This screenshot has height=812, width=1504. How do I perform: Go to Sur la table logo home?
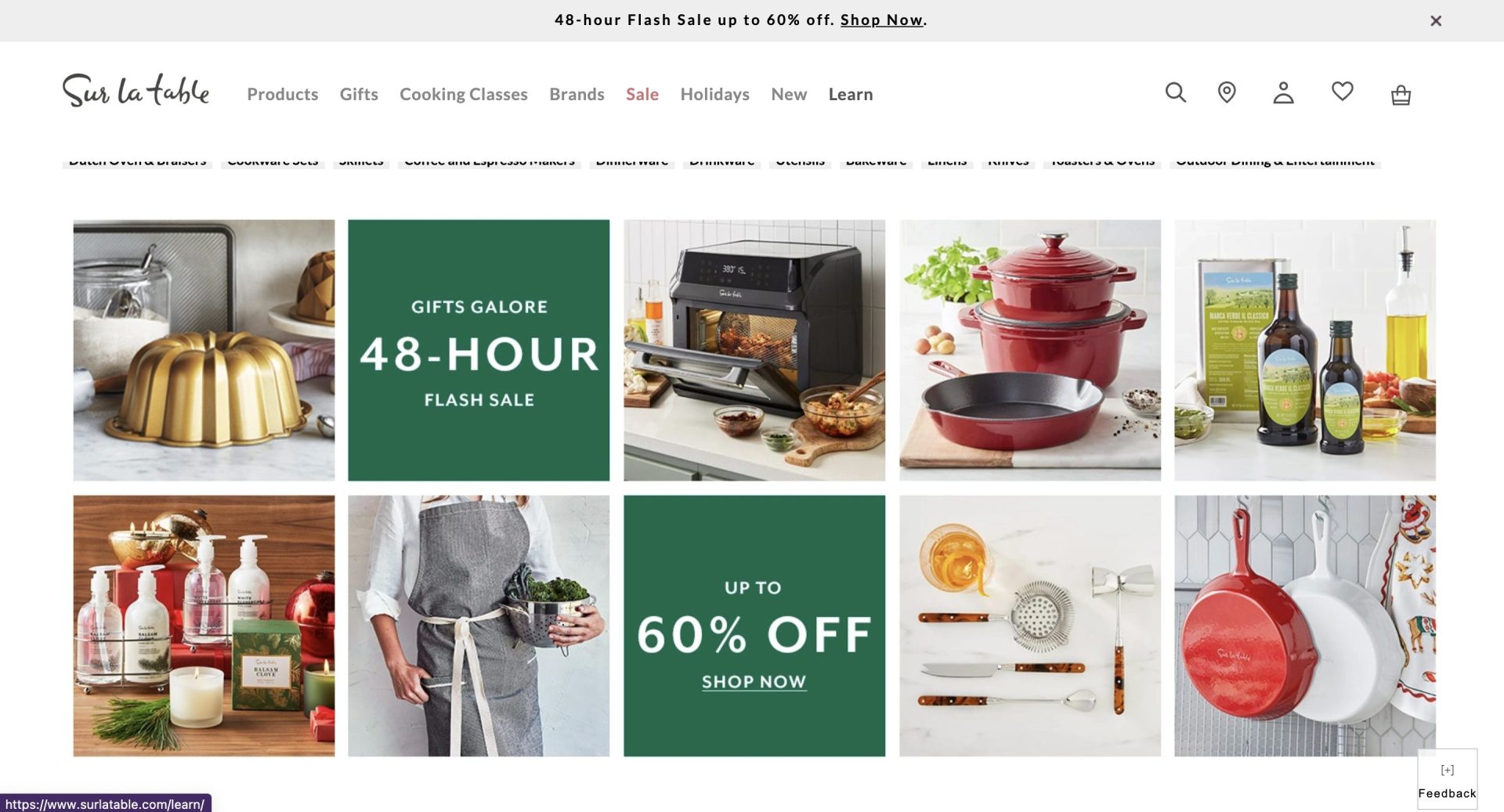(x=136, y=92)
